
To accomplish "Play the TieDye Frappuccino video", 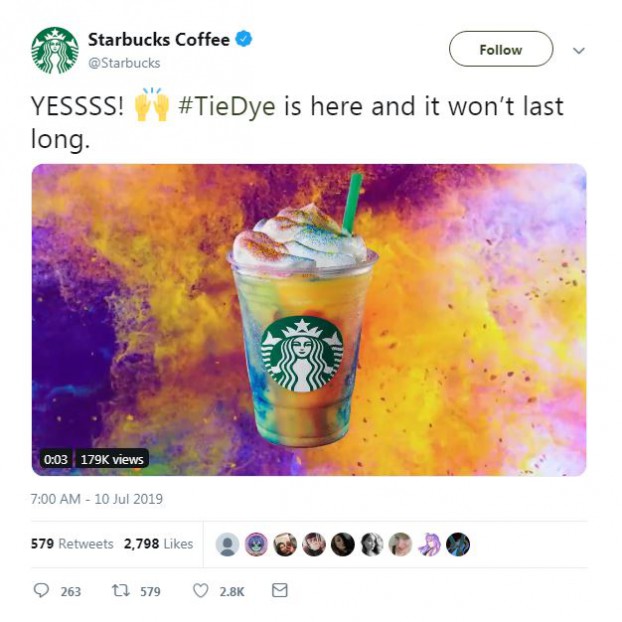I will (x=309, y=320).
